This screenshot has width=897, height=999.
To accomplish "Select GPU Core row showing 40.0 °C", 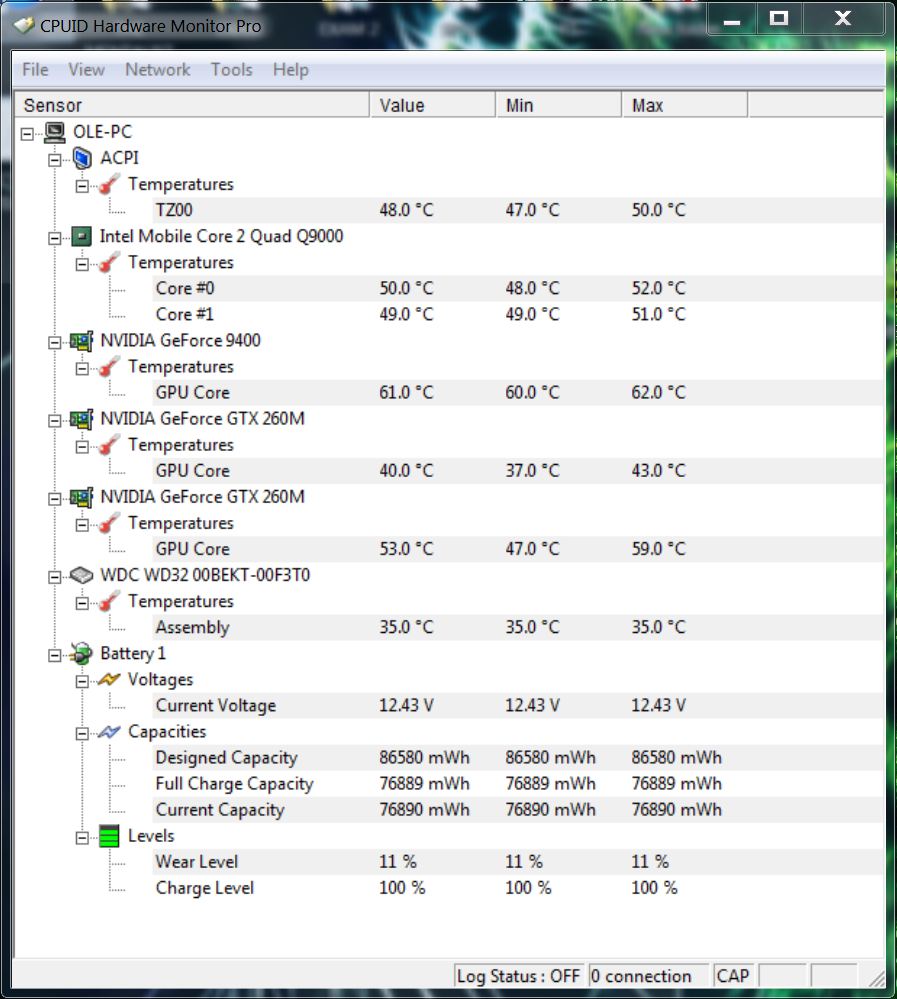I will coord(517,471).
